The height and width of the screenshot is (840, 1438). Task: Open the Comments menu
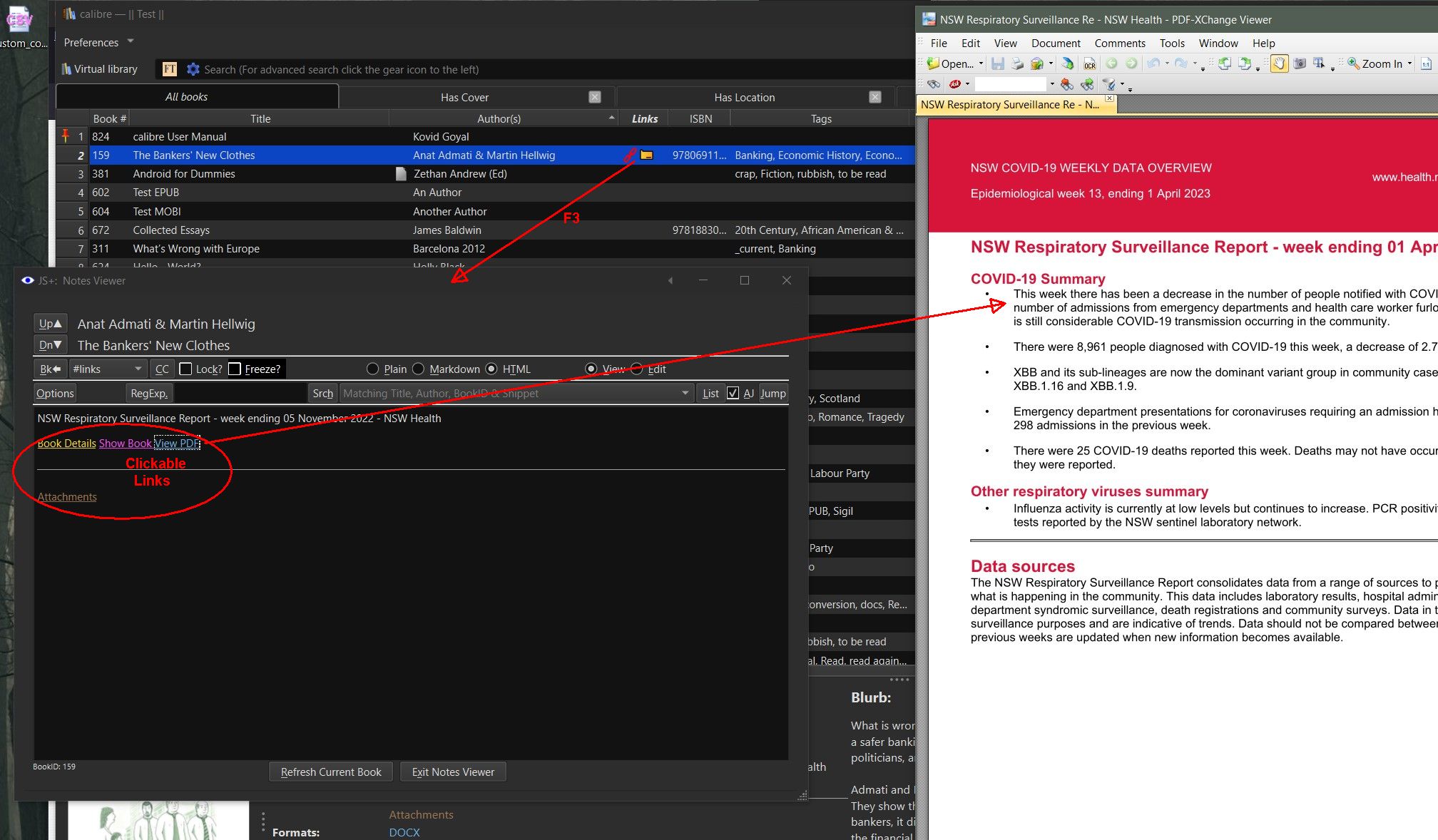click(1119, 43)
